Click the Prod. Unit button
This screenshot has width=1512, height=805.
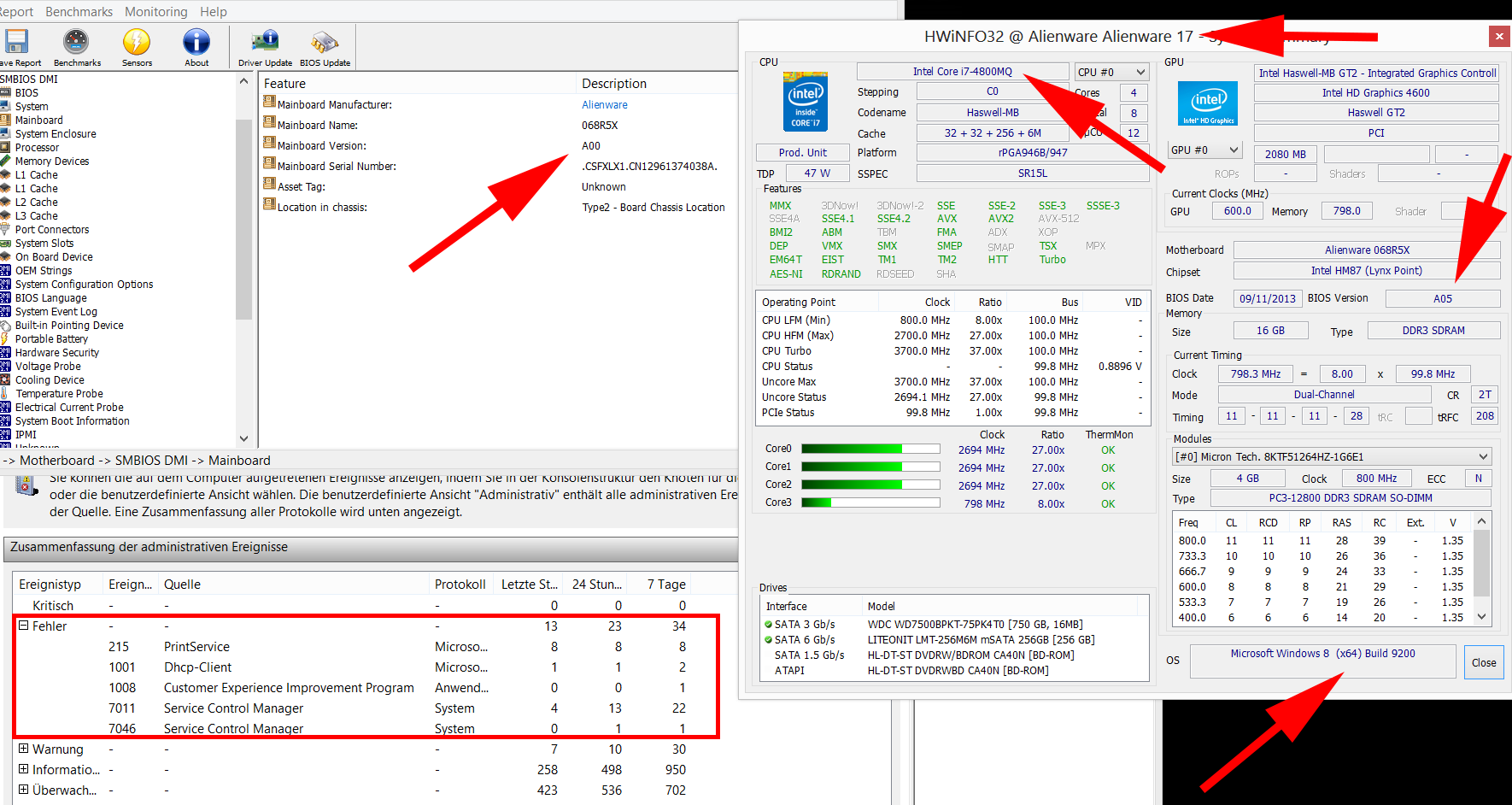click(x=803, y=153)
